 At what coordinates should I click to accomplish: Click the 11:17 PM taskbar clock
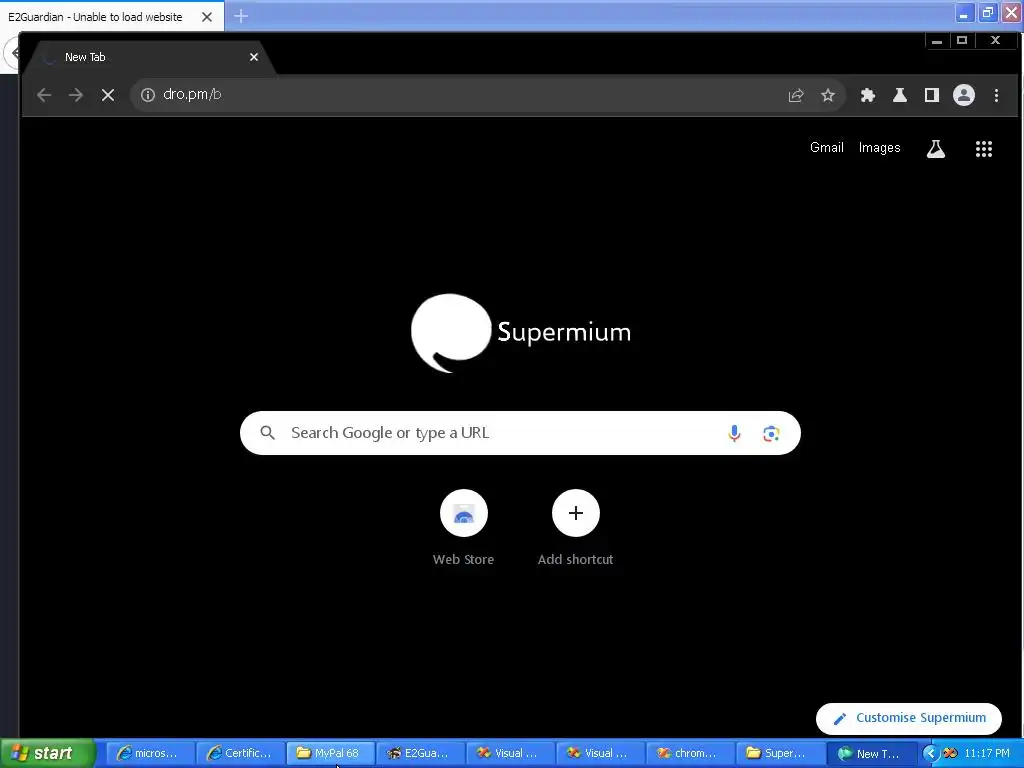click(x=986, y=754)
